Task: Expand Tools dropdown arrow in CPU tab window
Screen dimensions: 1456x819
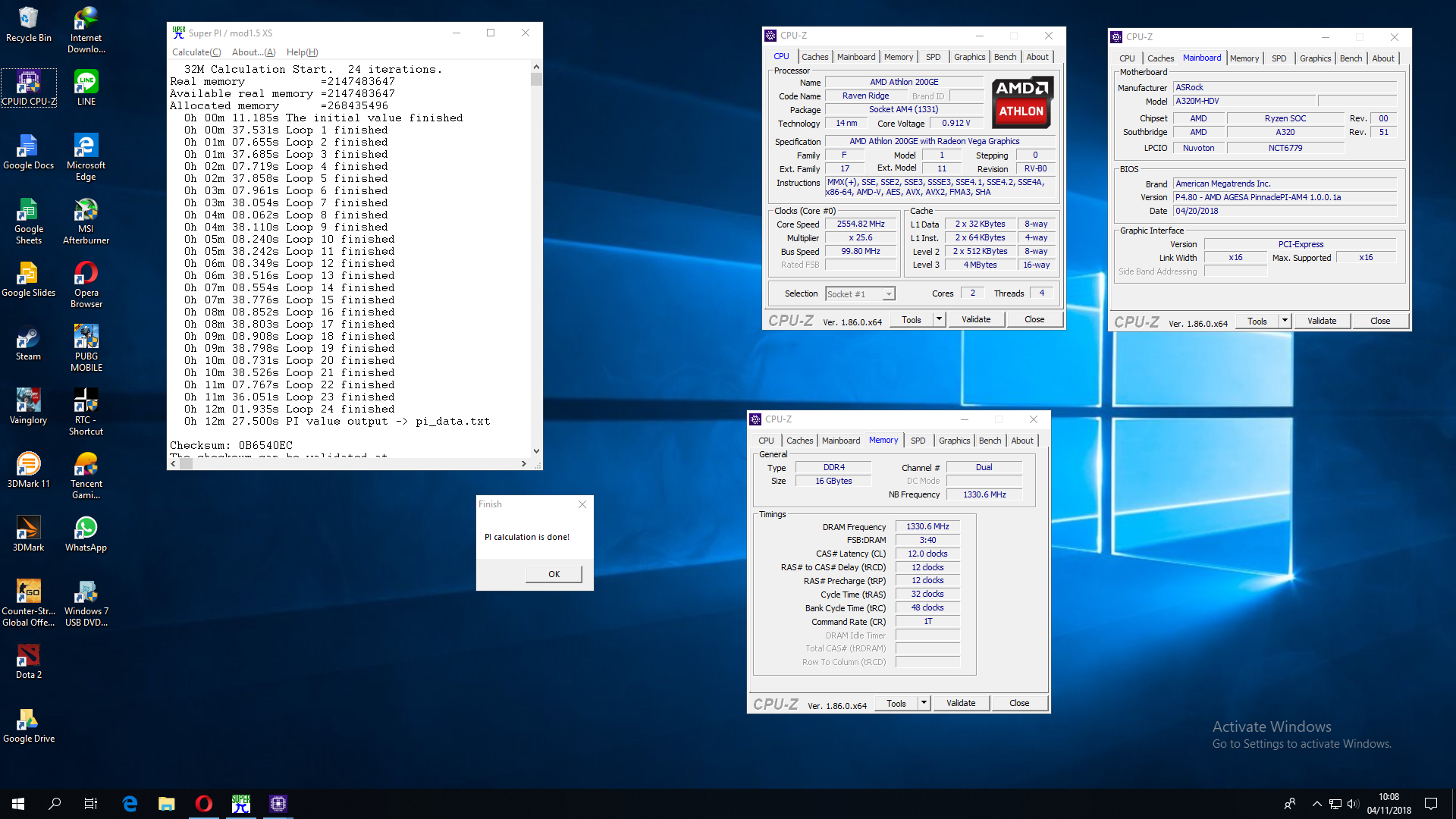Action: point(939,319)
